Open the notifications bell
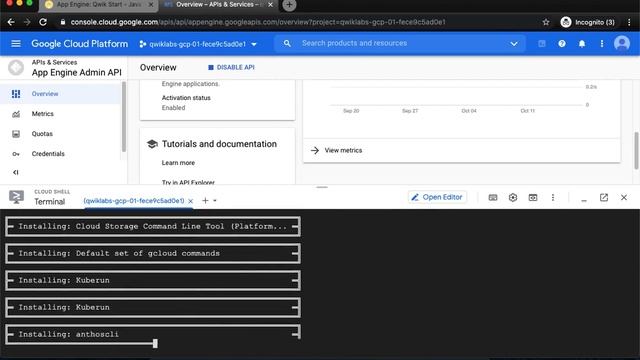 tap(582, 43)
